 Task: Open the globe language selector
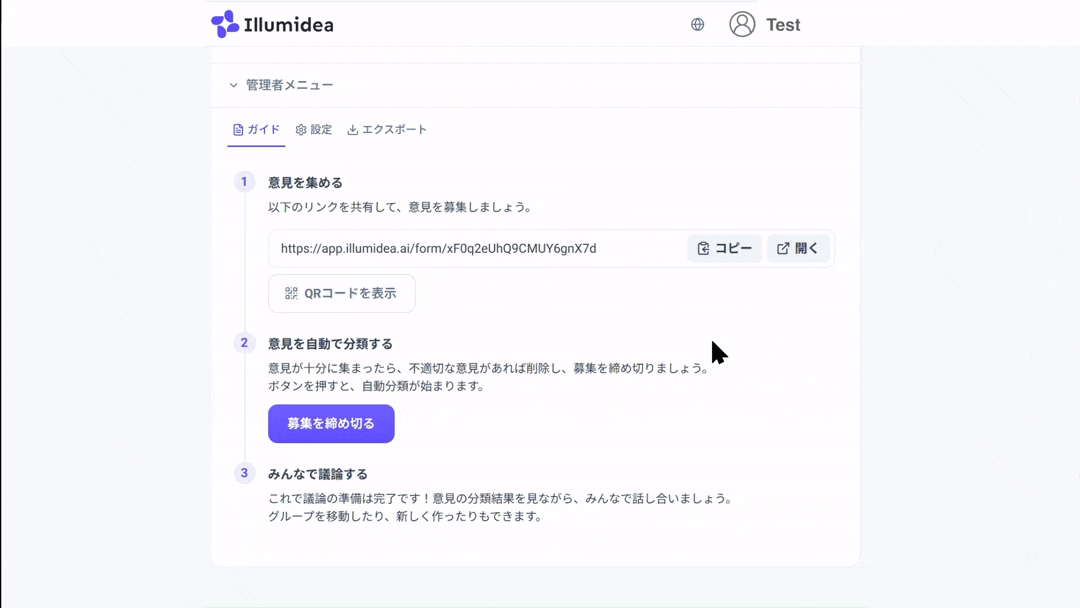(x=698, y=25)
